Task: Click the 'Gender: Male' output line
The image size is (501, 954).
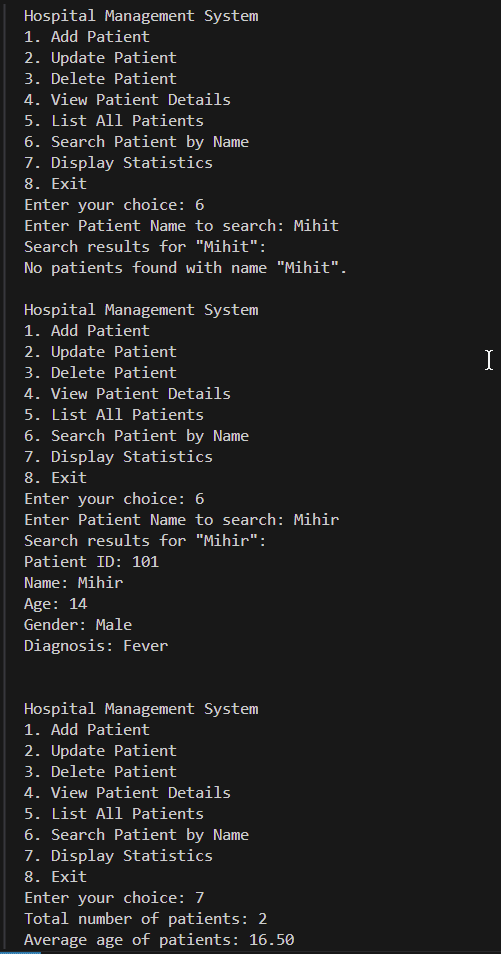Action: pos(78,624)
